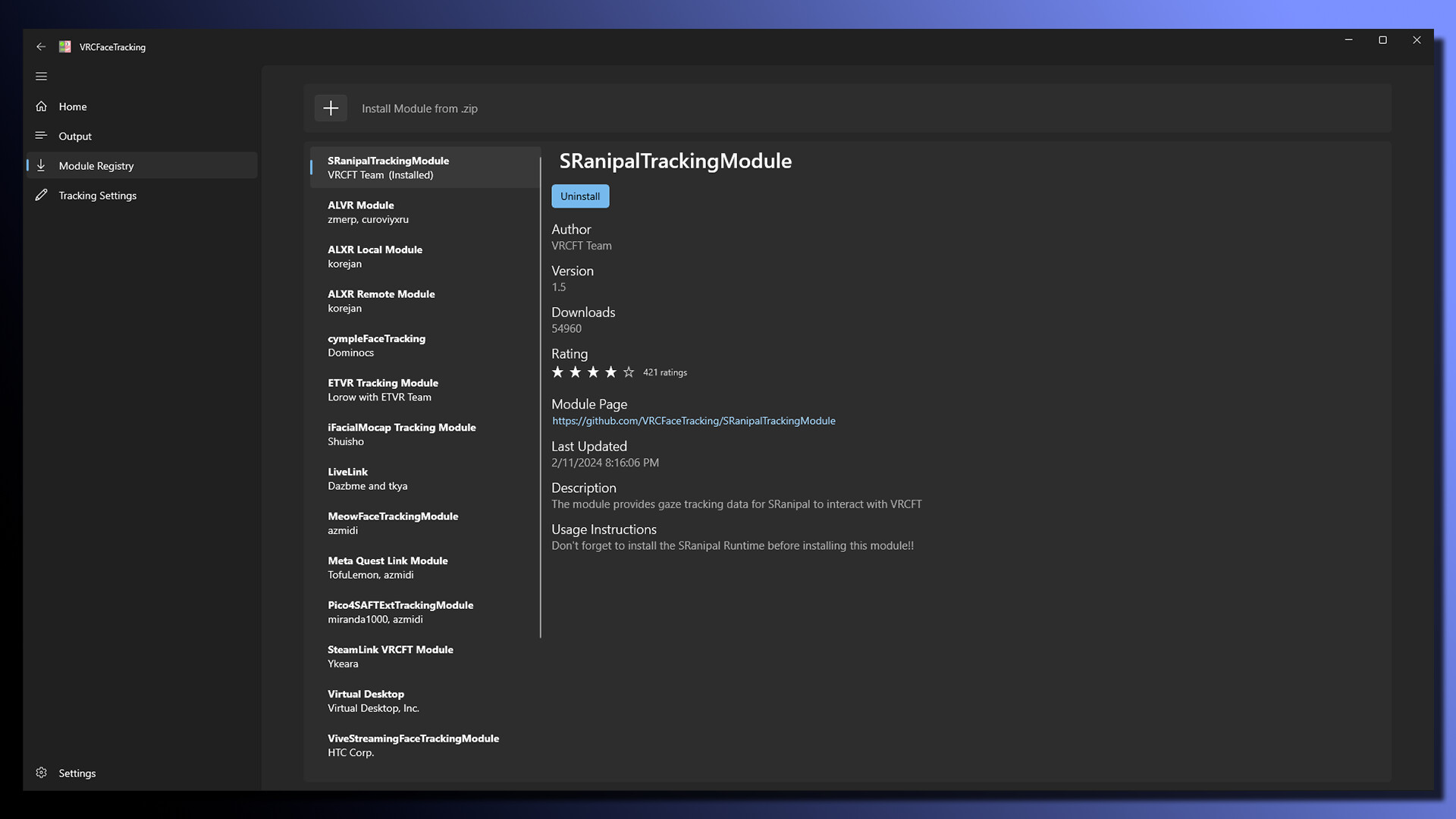Open Settings via the gear icon

(x=42, y=773)
